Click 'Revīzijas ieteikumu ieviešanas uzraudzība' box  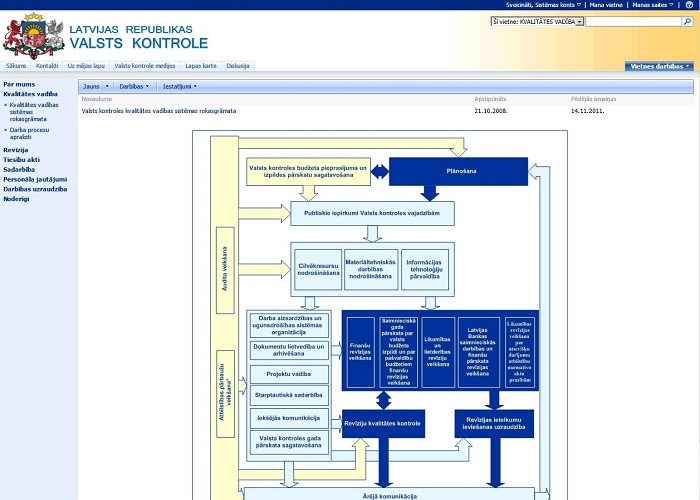click(x=494, y=424)
